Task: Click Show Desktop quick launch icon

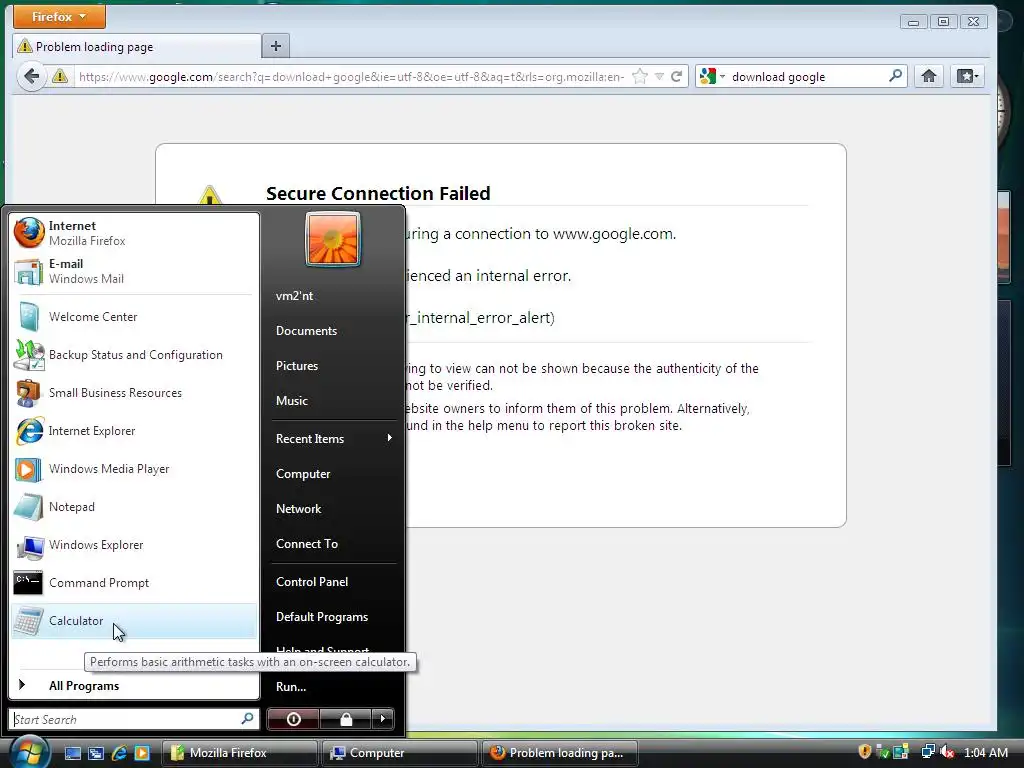Action: tap(72, 753)
